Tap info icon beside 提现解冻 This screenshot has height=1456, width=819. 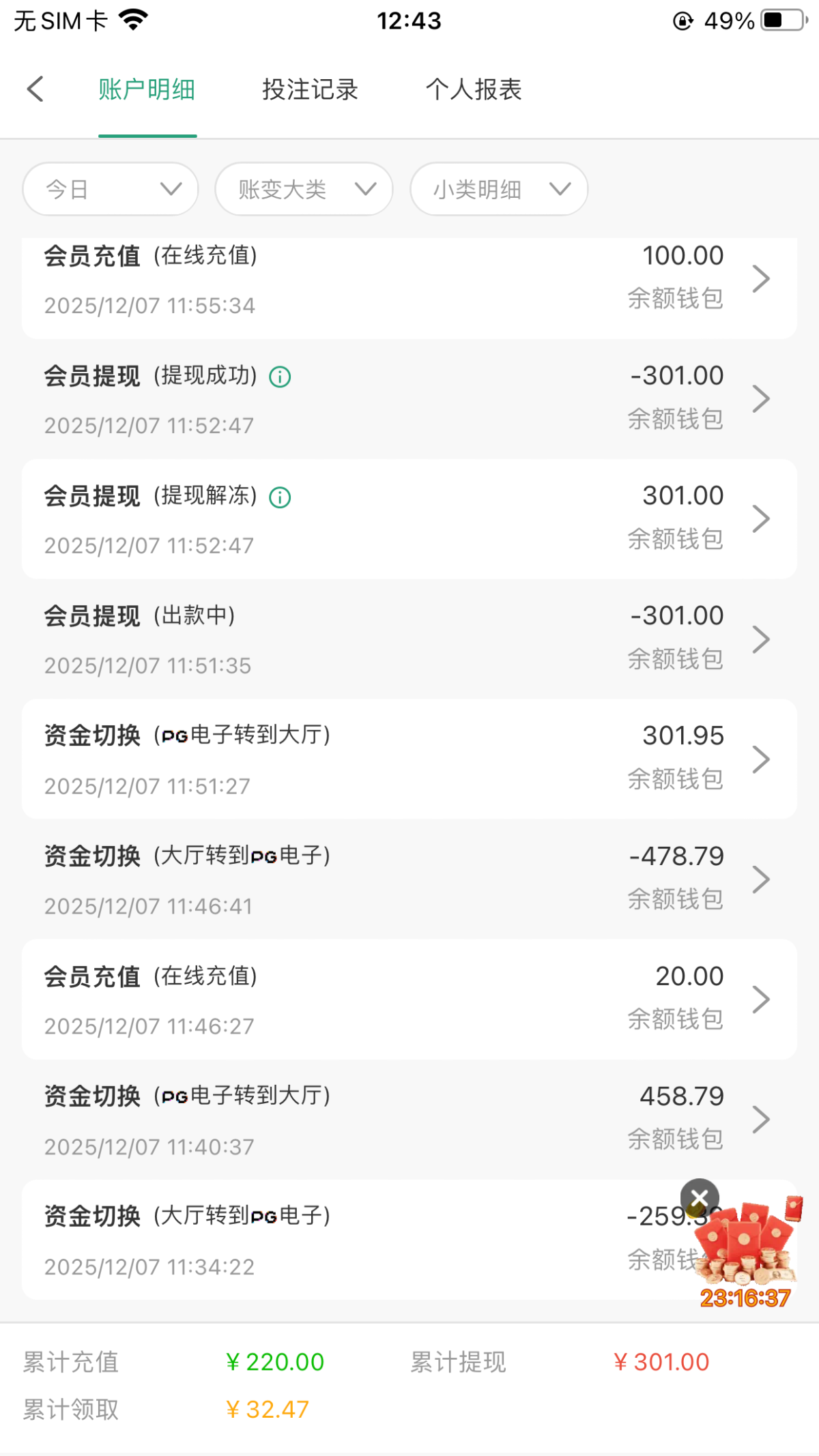click(x=280, y=497)
